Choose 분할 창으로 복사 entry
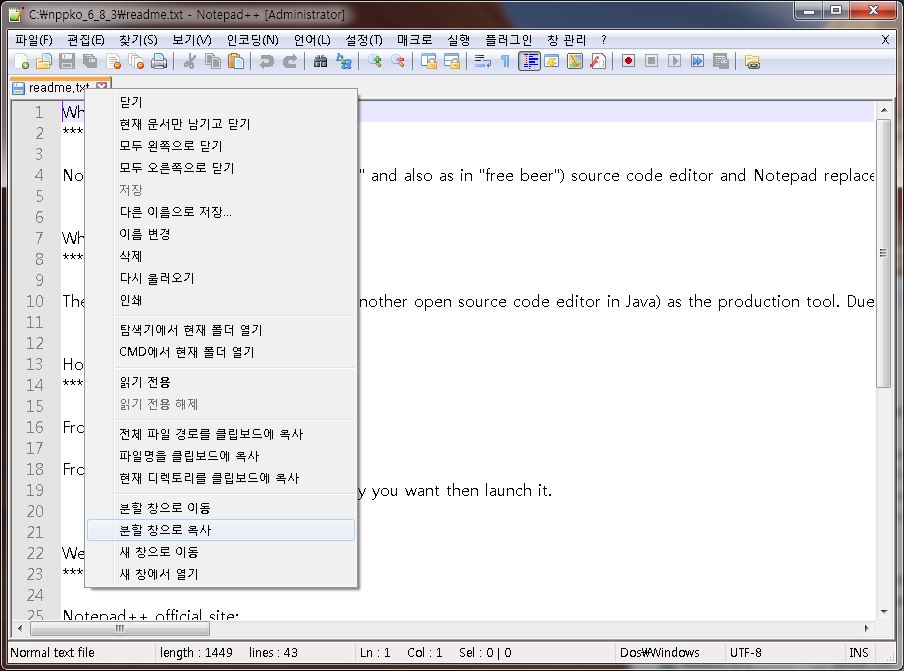The height and width of the screenshot is (671, 904). [x=221, y=530]
